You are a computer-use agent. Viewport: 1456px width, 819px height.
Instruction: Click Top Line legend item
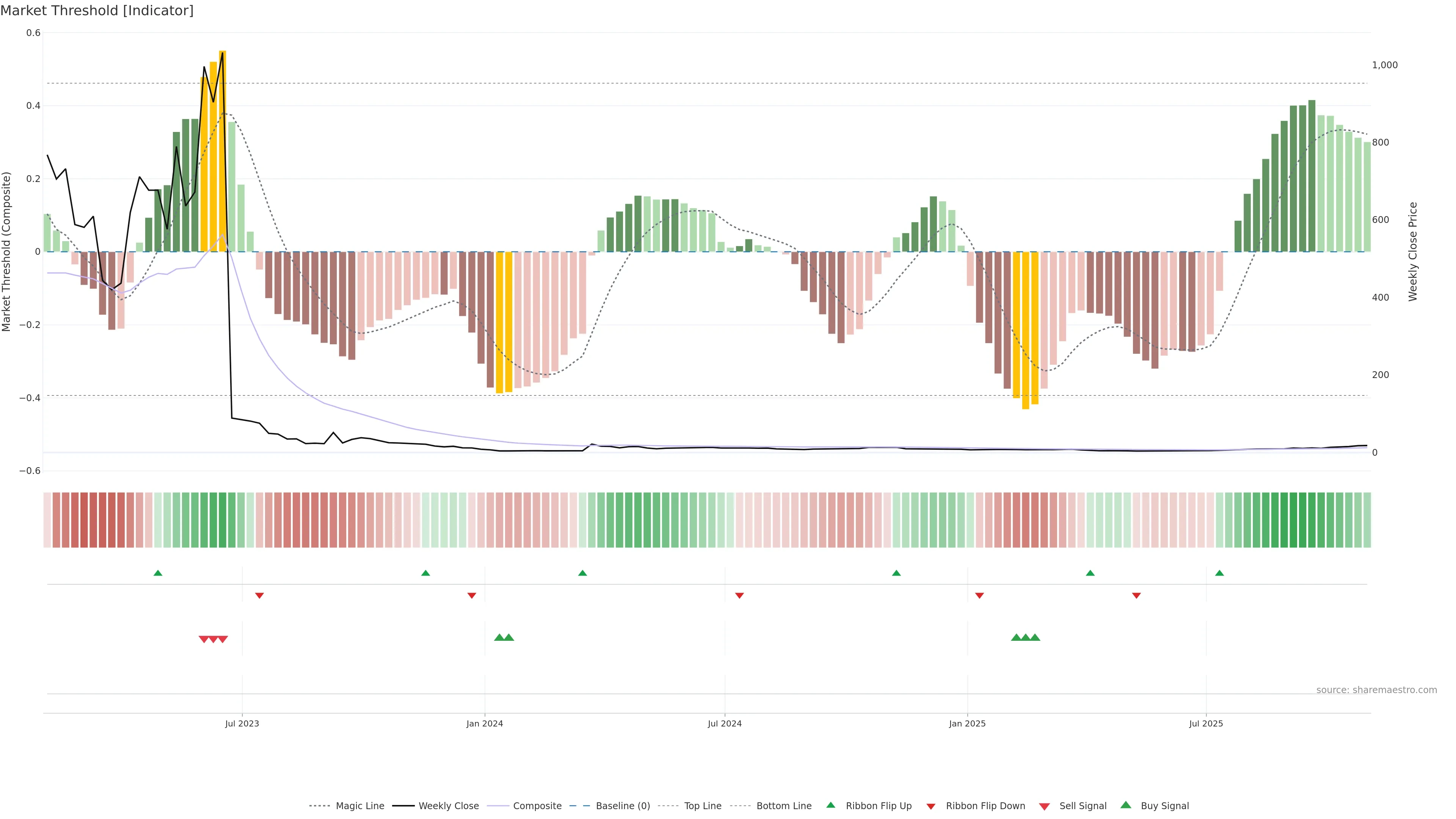(703, 806)
